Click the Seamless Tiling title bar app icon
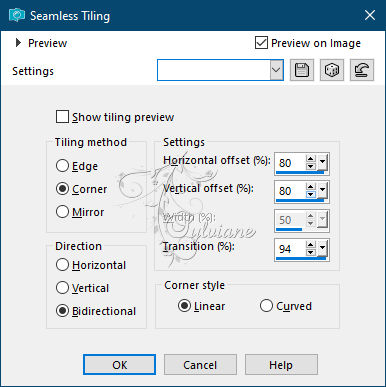Image resolution: width=386 pixels, height=387 pixels. [x=17, y=15]
